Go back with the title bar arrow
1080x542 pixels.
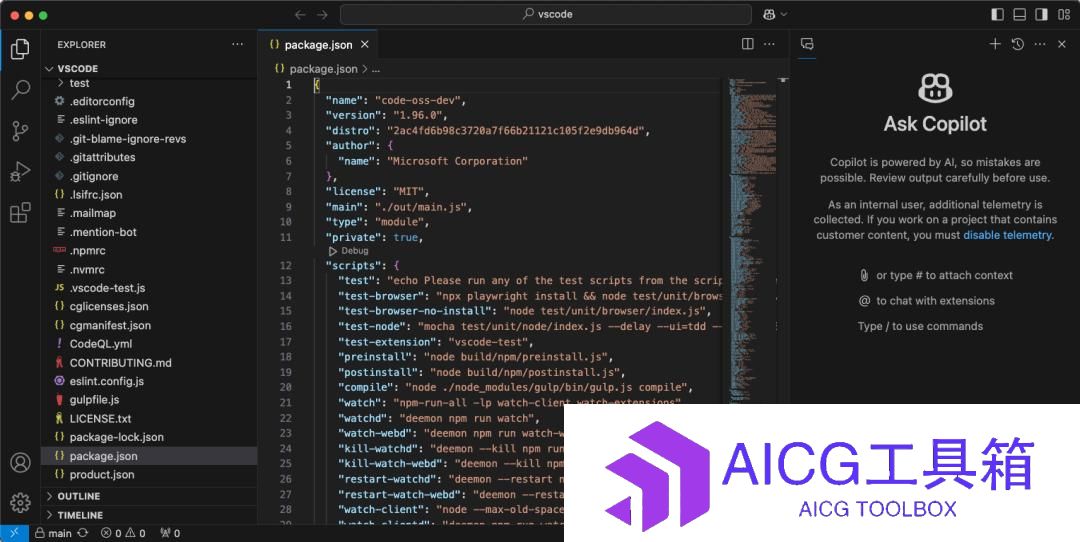[x=300, y=14]
